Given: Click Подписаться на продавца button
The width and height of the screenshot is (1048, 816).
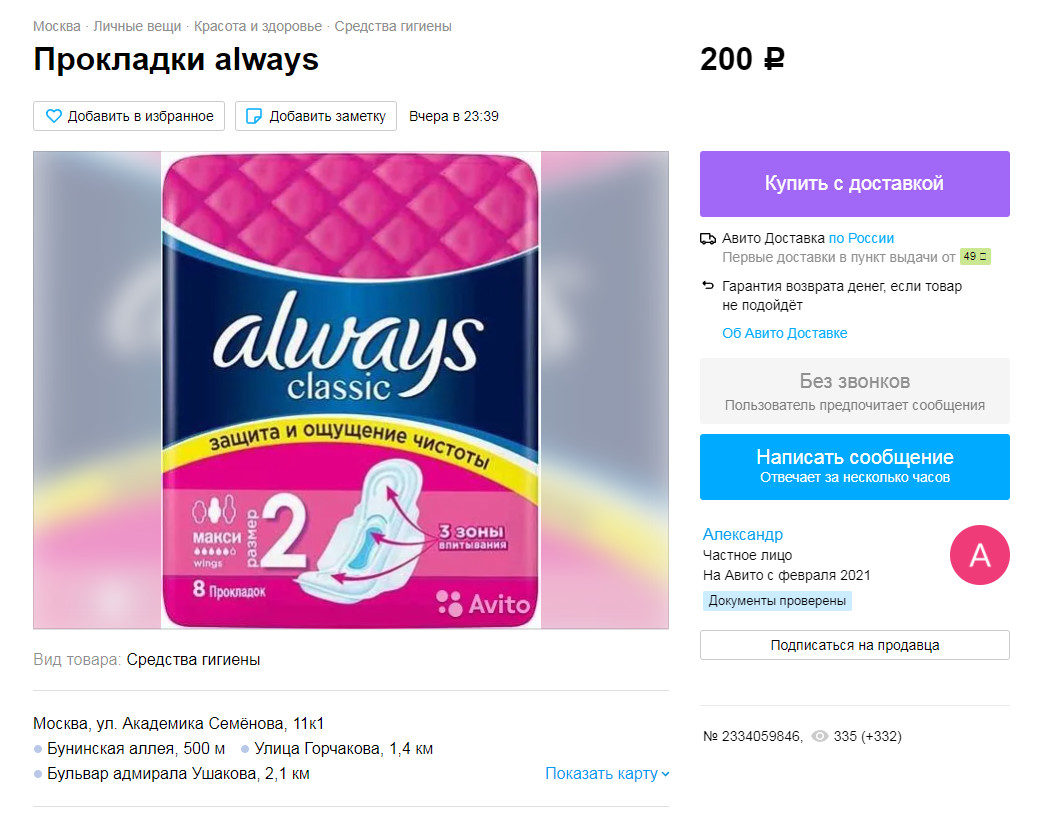Looking at the screenshot, I should (854, 645).
